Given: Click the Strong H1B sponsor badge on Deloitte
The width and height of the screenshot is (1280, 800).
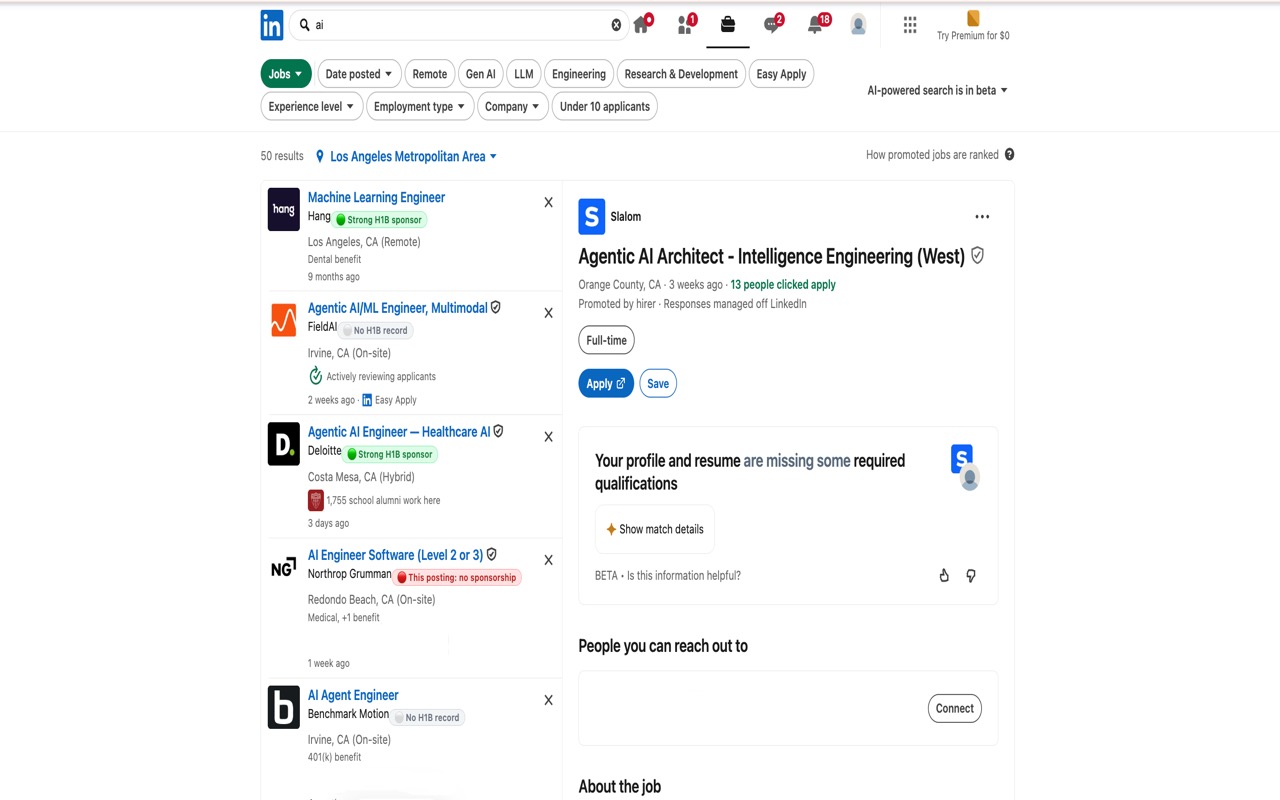Looking at the screenshot, I should [390, 454].
